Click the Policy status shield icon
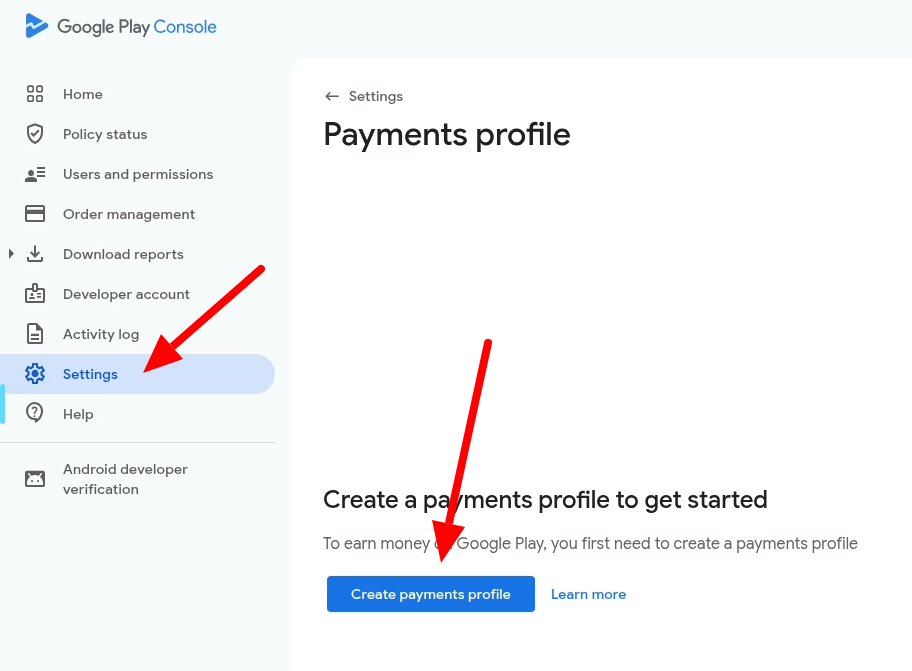Image resolution: width=912 pixels, height=671 pixels. click(35, 134)
